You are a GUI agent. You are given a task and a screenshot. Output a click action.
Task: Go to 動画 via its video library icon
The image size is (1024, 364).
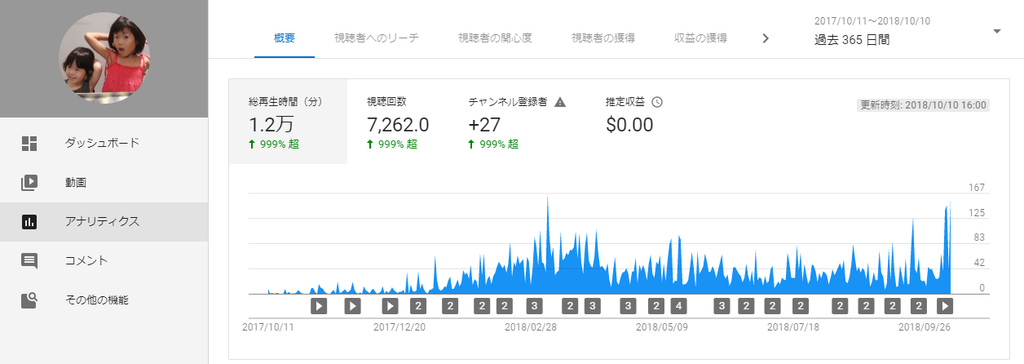29,183
